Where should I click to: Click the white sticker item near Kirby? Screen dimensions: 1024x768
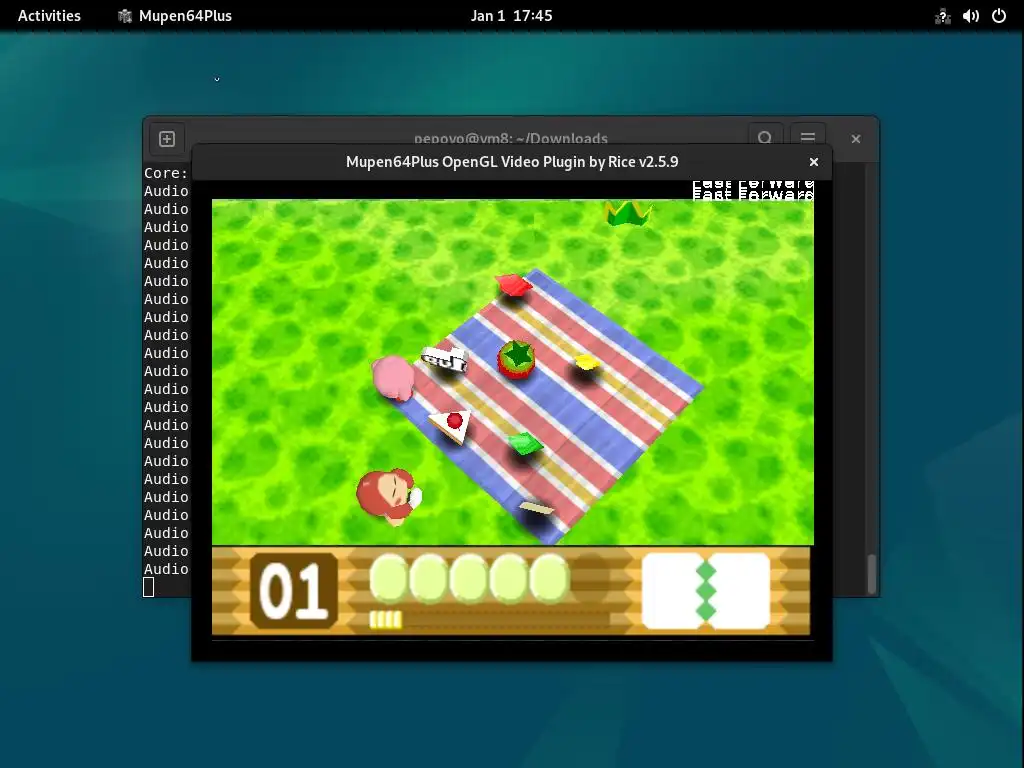pos(445,360)
